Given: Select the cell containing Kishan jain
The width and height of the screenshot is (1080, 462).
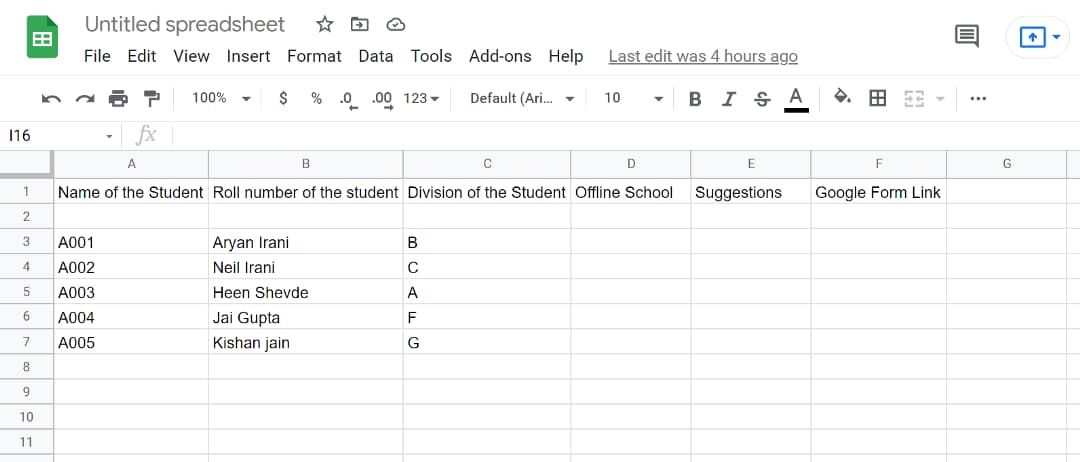Looking at the screenshot, I should [306, 342].
